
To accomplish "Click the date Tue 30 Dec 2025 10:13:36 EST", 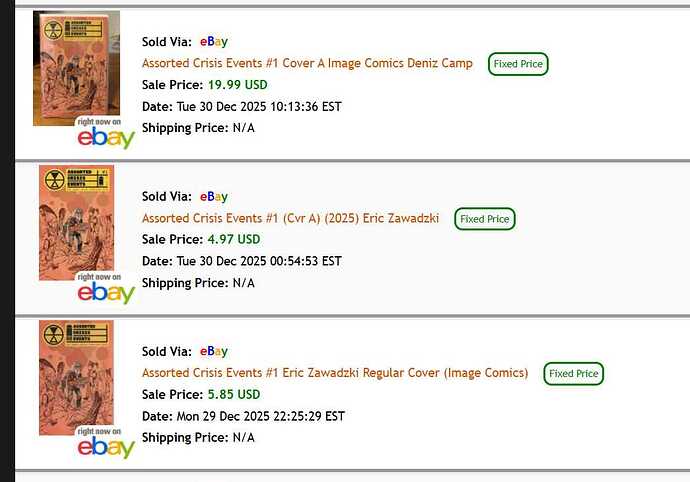I will (x=259, y=107).
